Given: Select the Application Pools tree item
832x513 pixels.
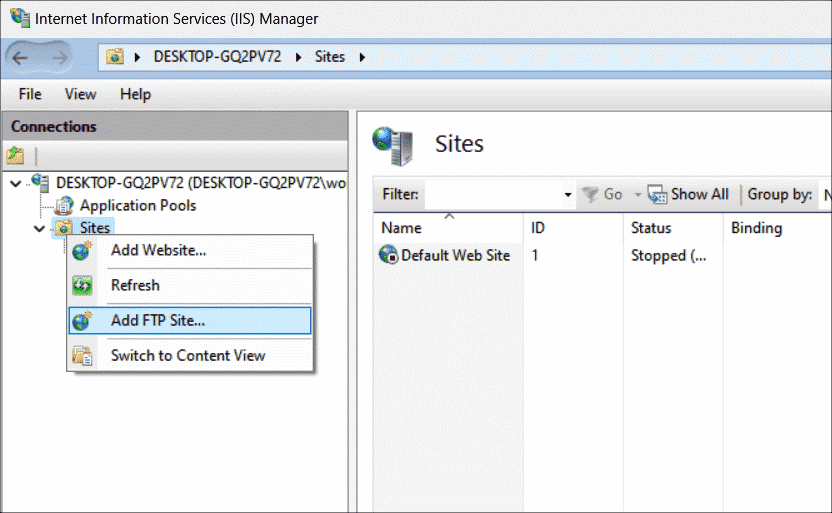Looking at the screenshot, I should [x=138, y=205].
